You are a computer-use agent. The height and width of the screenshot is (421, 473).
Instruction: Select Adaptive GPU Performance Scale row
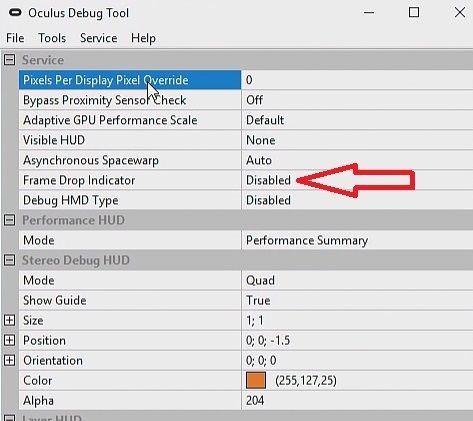[130, 120]
